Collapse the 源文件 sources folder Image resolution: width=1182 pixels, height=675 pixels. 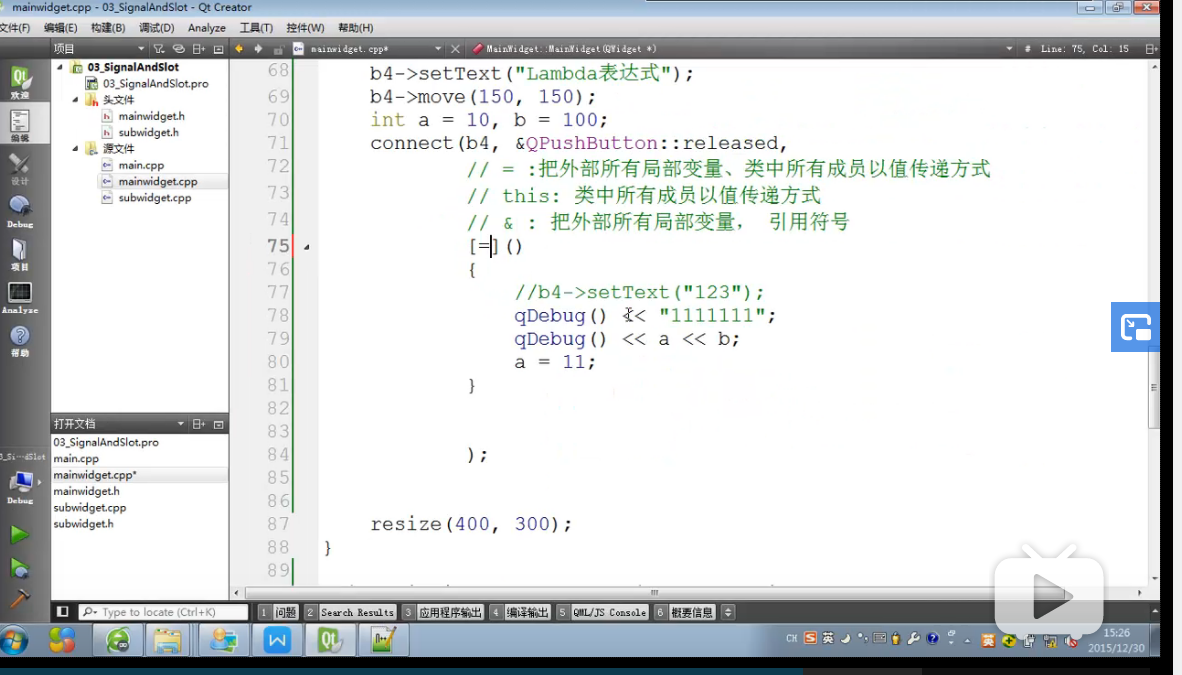[75, 149]
